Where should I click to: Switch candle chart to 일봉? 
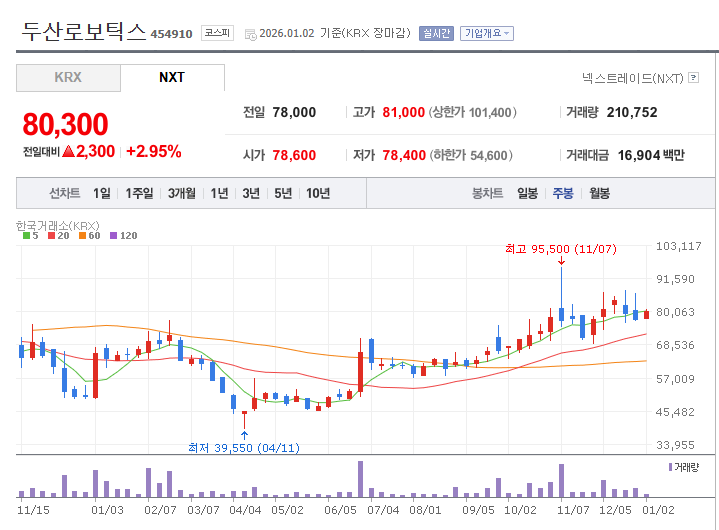pos(527,193)
